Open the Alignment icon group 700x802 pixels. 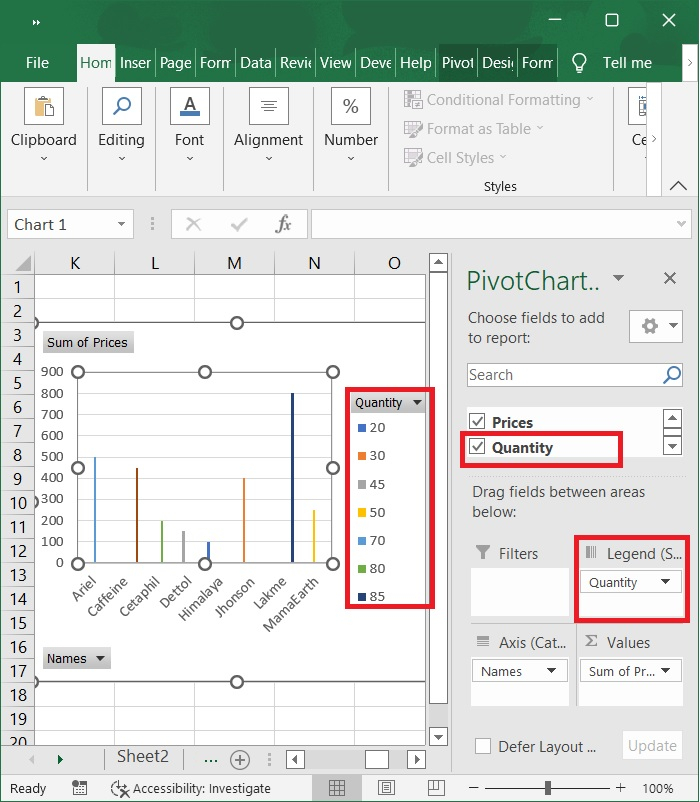pyautogui.click(x=268, y=107)
